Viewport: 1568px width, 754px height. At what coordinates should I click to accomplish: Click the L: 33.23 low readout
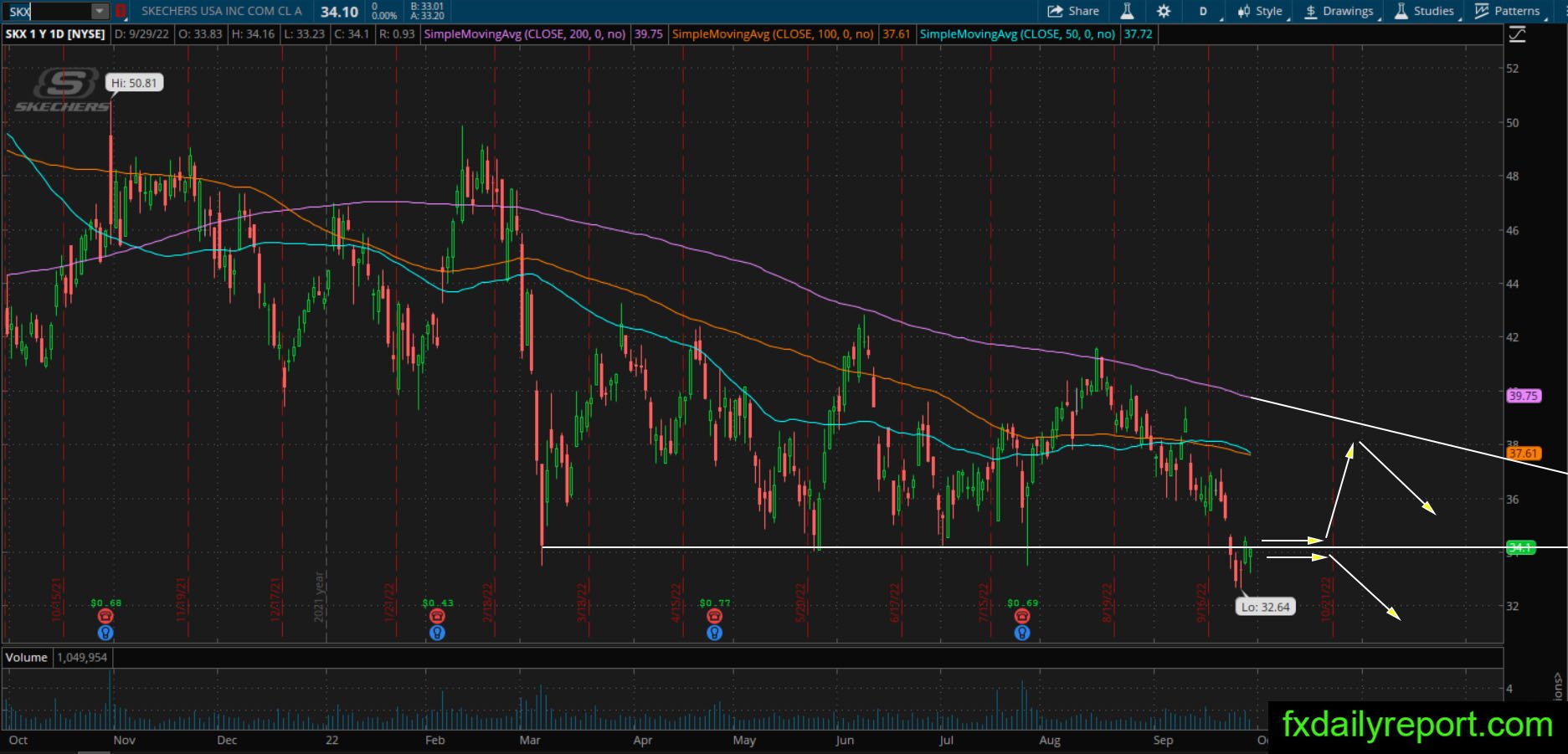pyautogui.click(x=304, y=34)
